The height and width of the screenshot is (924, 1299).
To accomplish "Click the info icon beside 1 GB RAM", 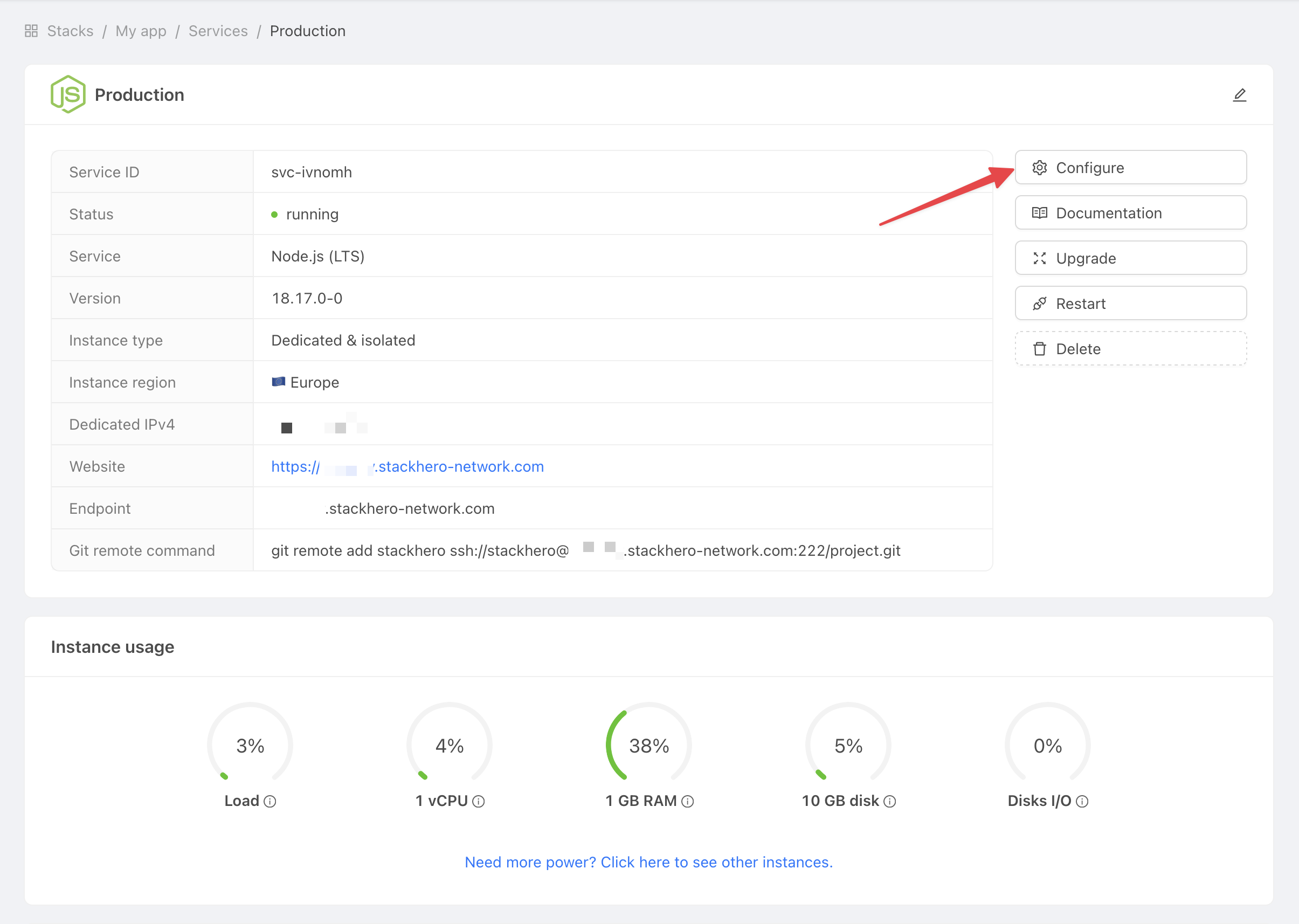I will click(688, 801).
